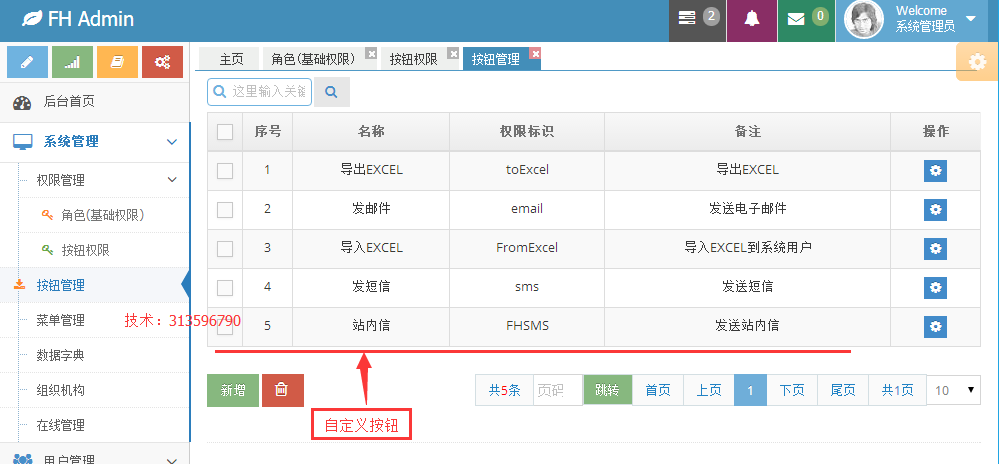999x464 pixels.
Task: Click the red gears shortcut button
Action: (x=162, y=62)
